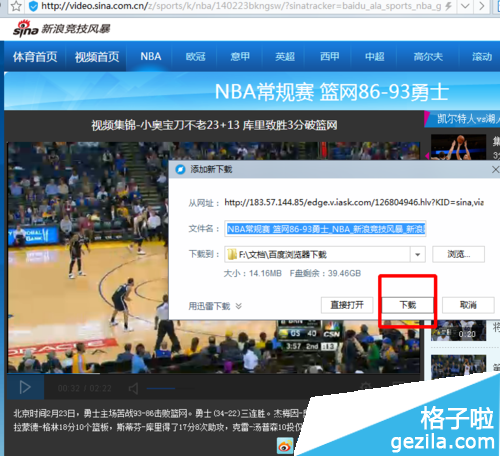Open the 体育首页 navigation item
The height and width of the screenshot is (456, 500).
(35, 57)
